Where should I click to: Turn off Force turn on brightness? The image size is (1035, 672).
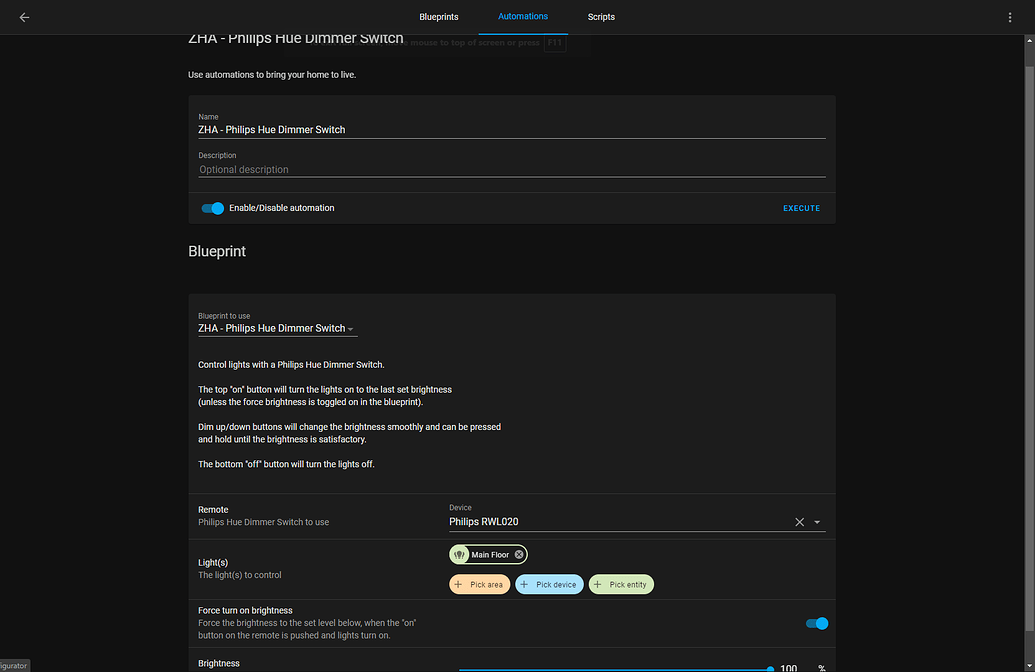[x=816, y=623]
